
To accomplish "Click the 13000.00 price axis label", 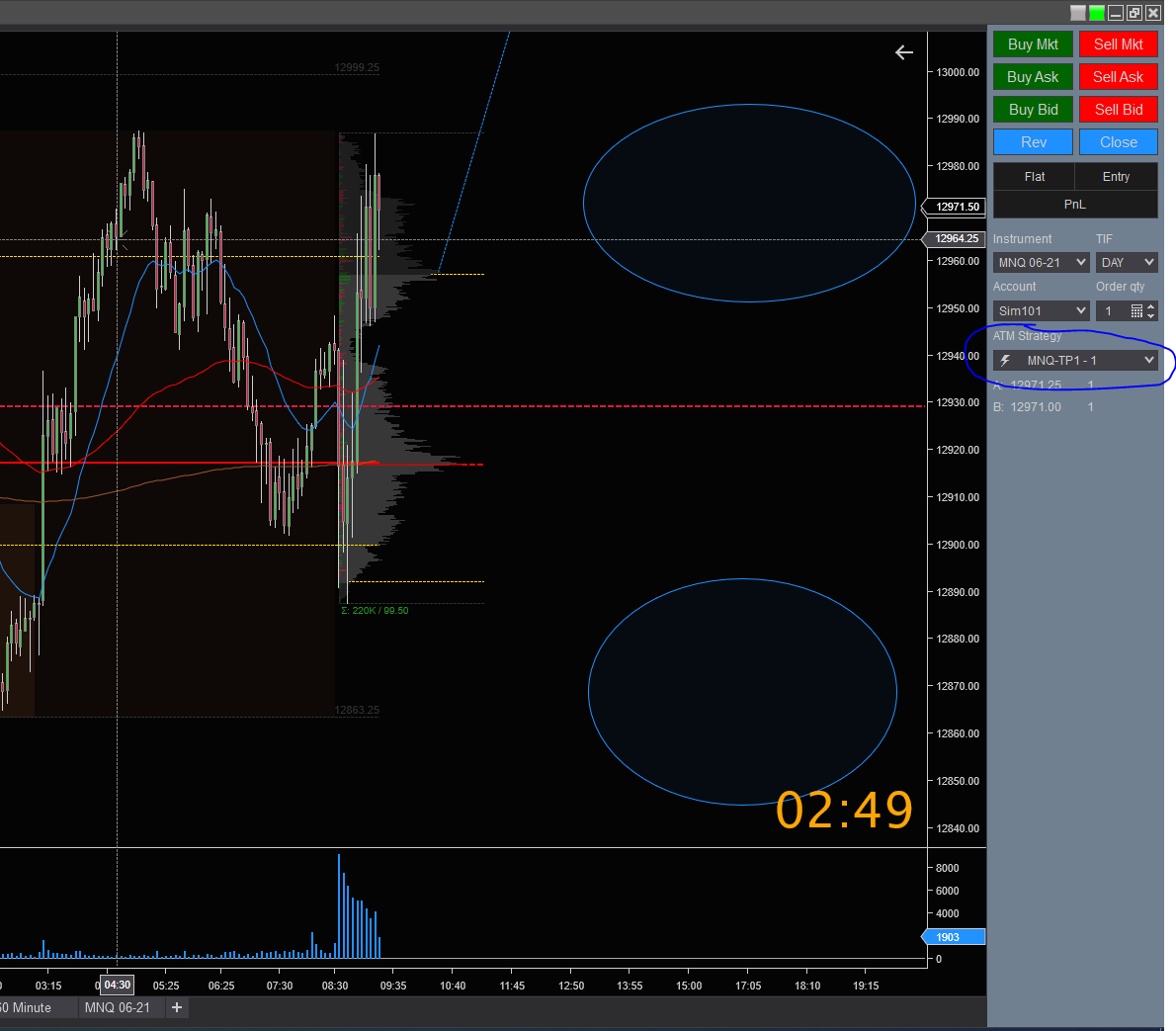I will [958, 72].
